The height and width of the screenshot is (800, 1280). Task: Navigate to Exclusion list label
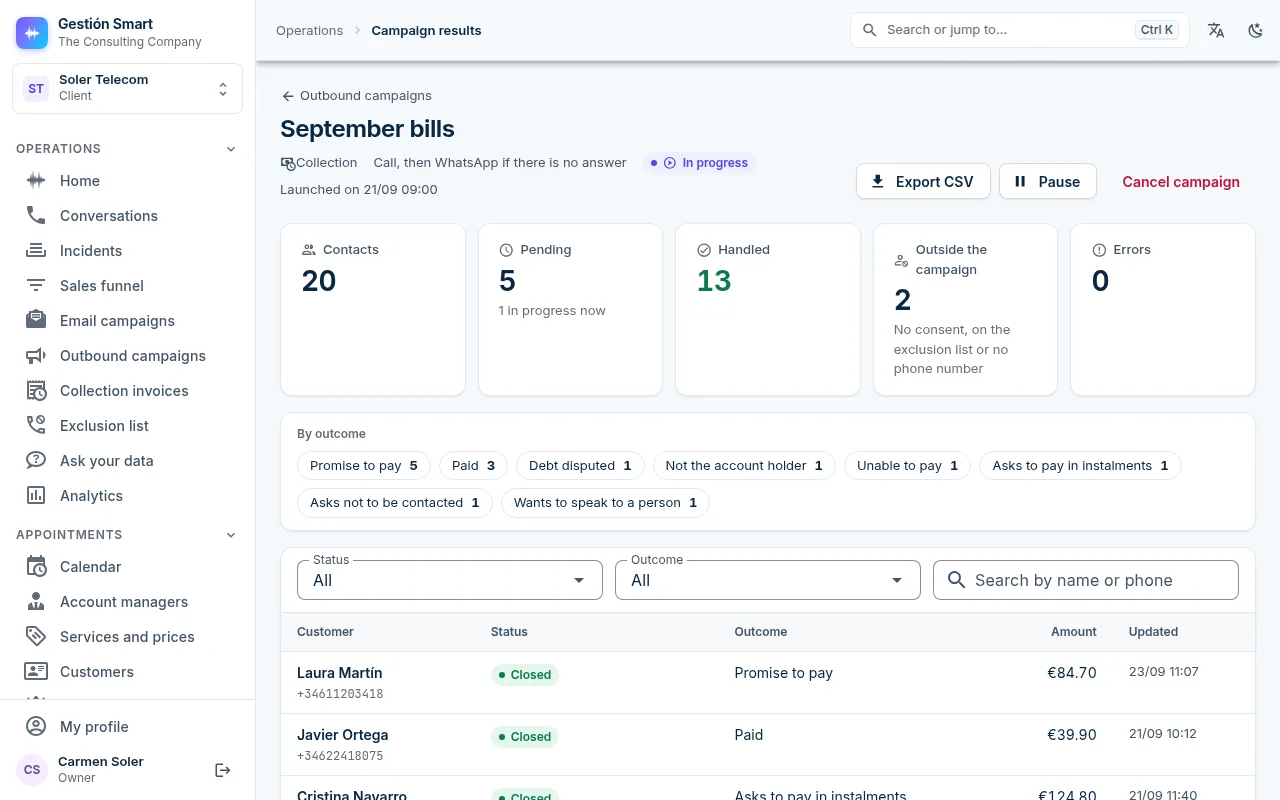[104, 426]
